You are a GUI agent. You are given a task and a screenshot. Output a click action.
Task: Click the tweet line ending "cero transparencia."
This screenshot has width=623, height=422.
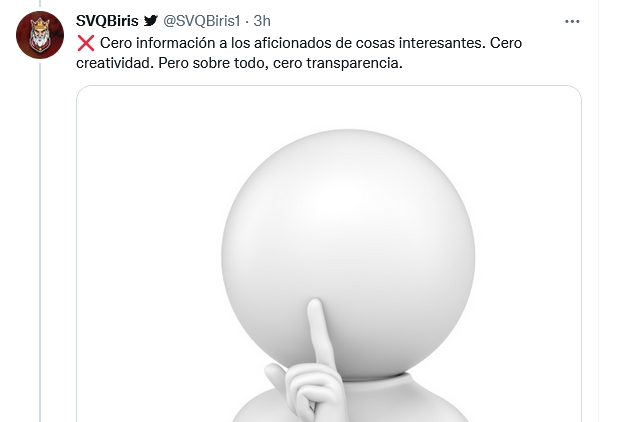point(239,63)
